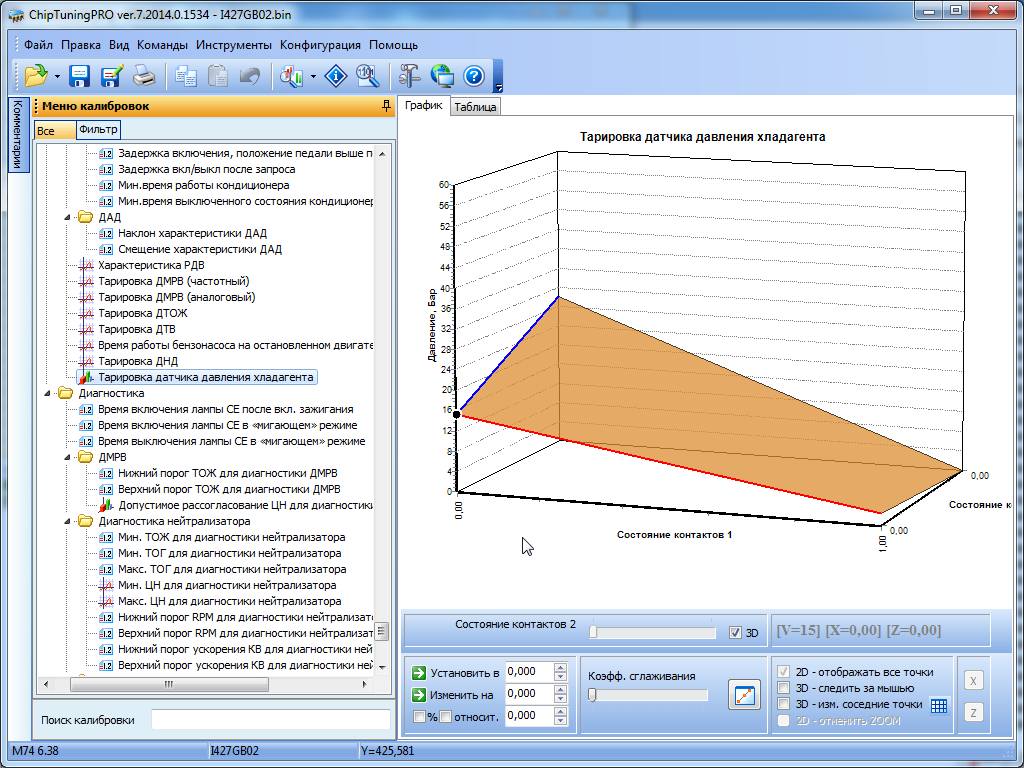Click the 'Установить в' green arrow button
This screenshot has width=1024, height=768.
[x=419, y=673]
